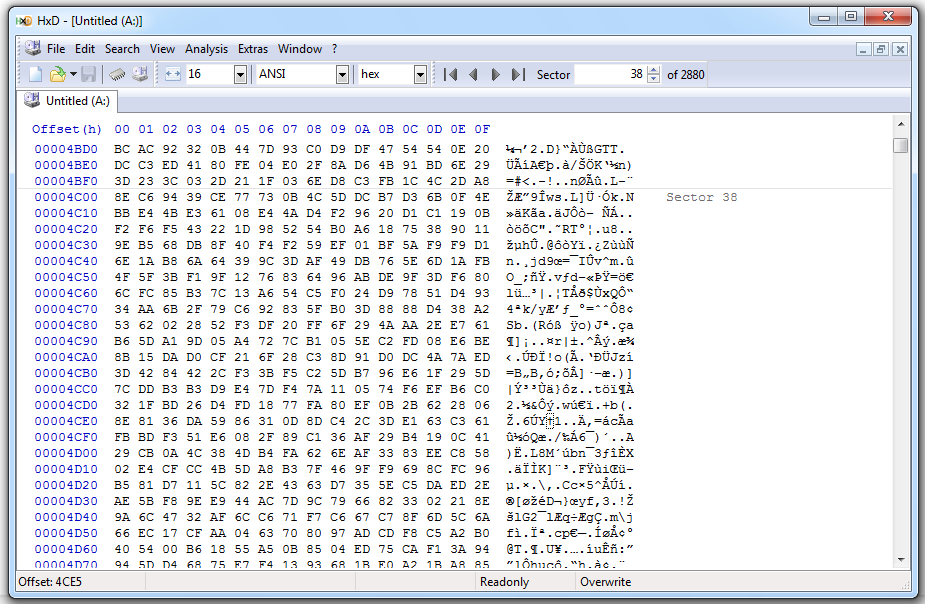Open a disk with the toolbar drive icon
Viewport: 925px width, 604px height.
140,74
